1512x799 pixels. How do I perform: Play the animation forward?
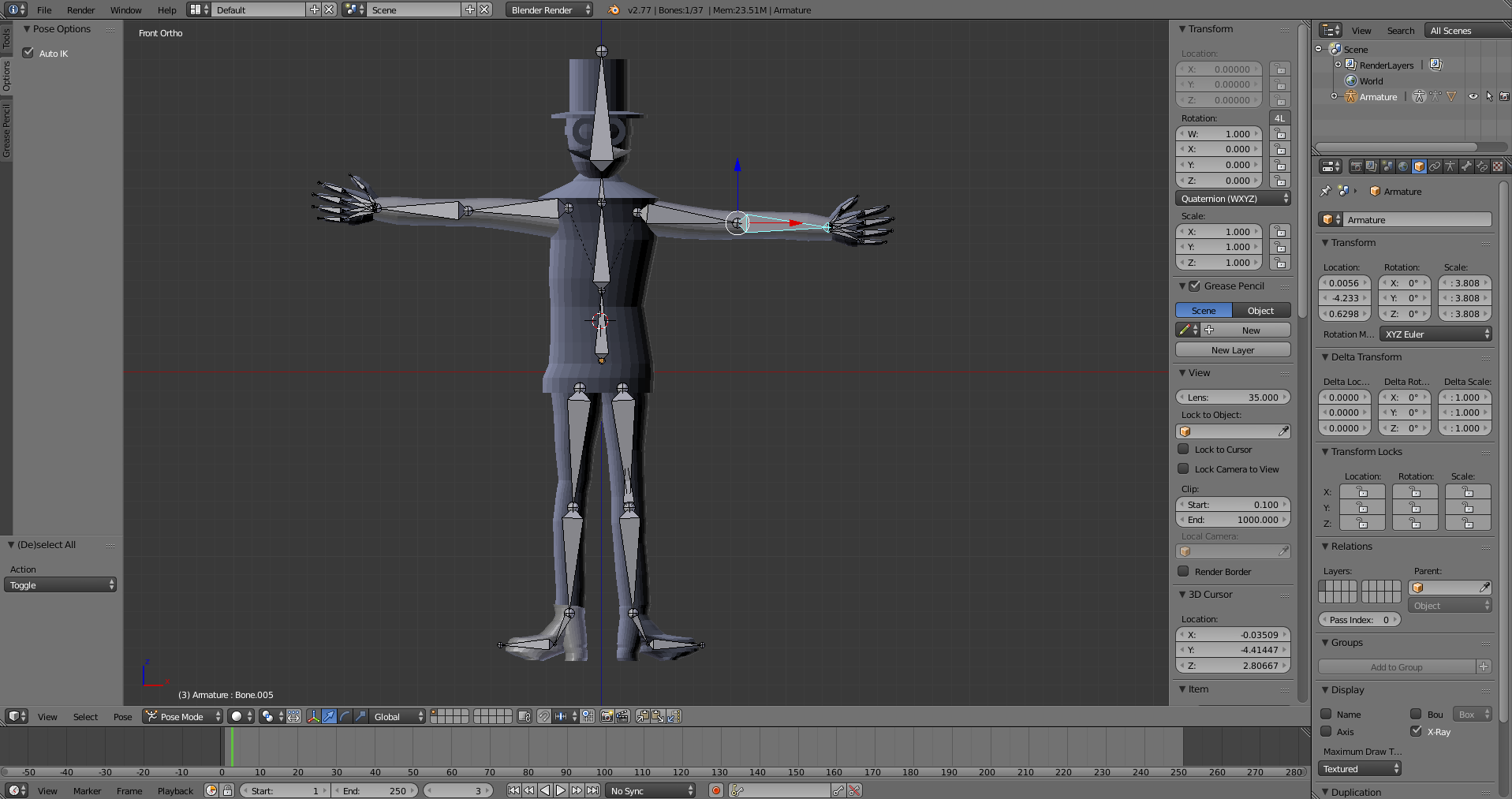tap(561, 790)
